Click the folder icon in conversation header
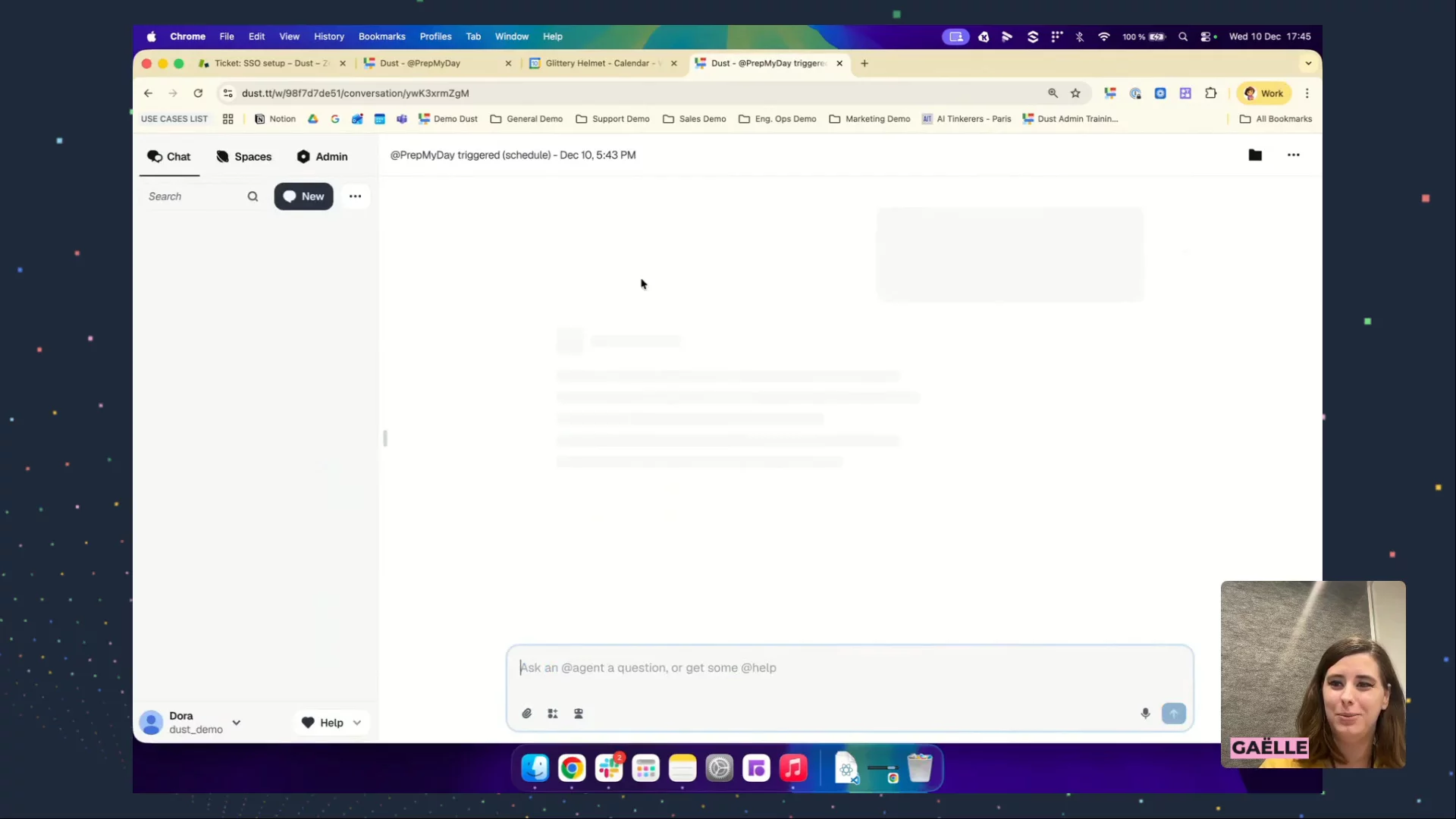Screen dimensions: 1456x819 (1255, 155)
